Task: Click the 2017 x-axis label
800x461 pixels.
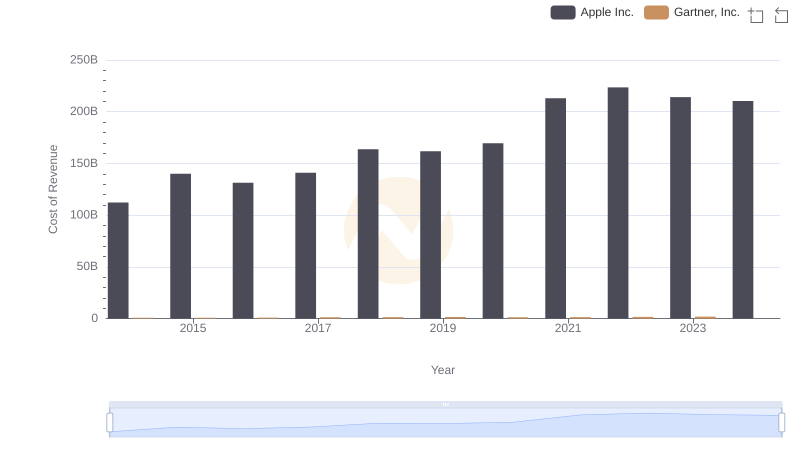Action: pyautogui.click(x=318, y=328)
